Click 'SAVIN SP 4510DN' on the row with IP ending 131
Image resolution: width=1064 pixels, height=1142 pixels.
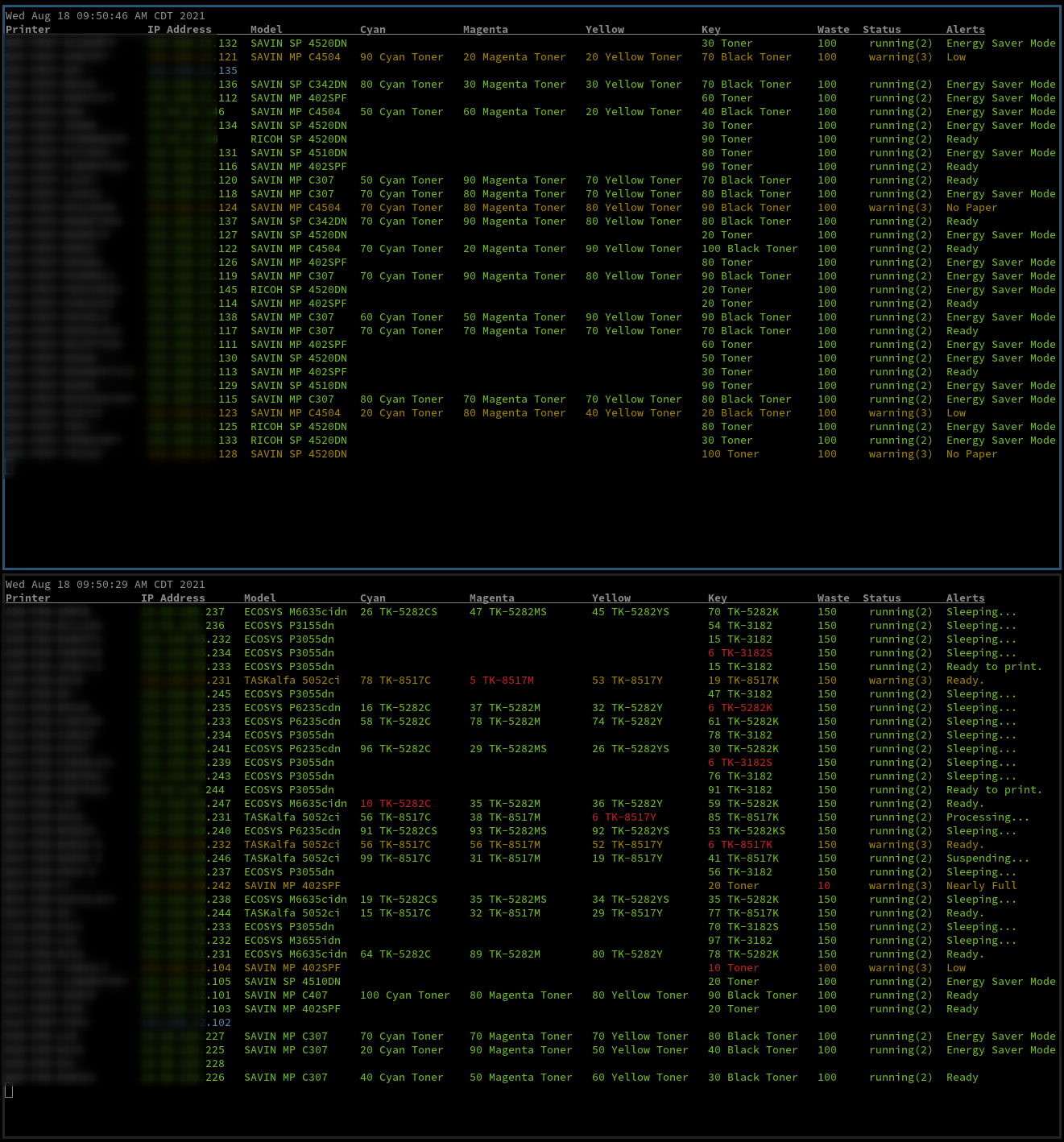coord(299,153)
